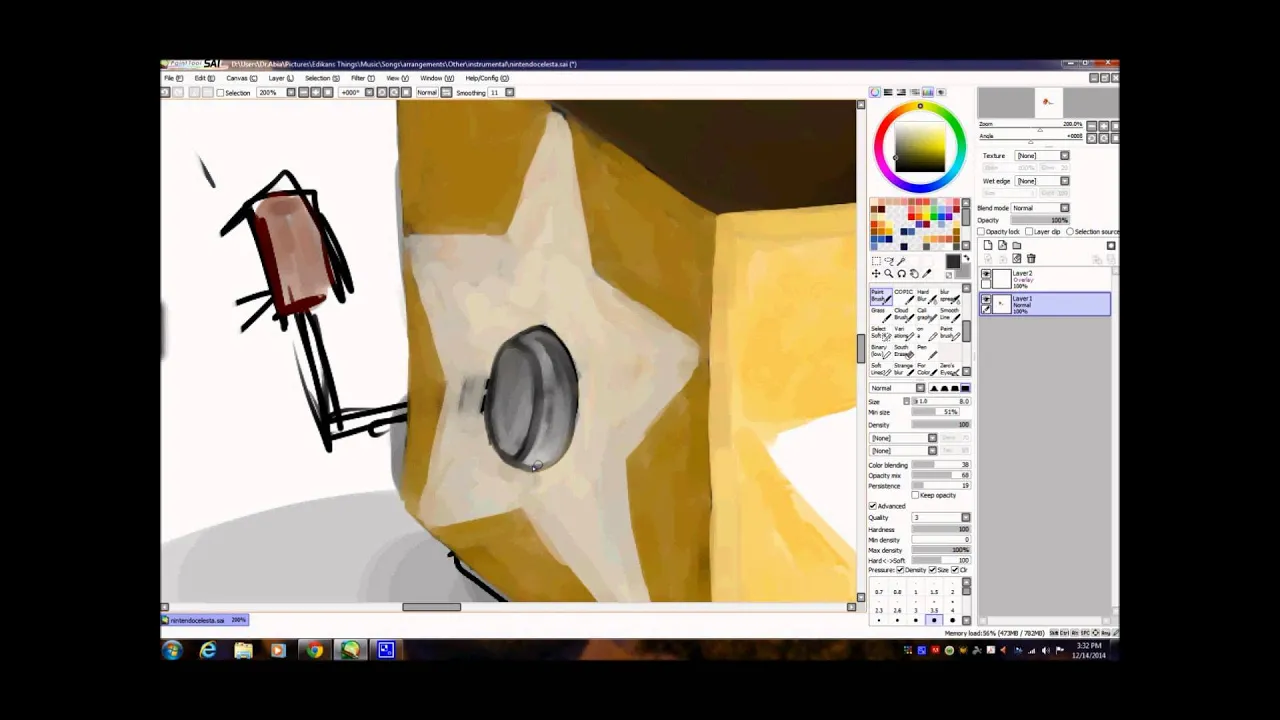Clear the selected layer
The height and width of the screenshot is (720, 1280).
pos(1017,258)
